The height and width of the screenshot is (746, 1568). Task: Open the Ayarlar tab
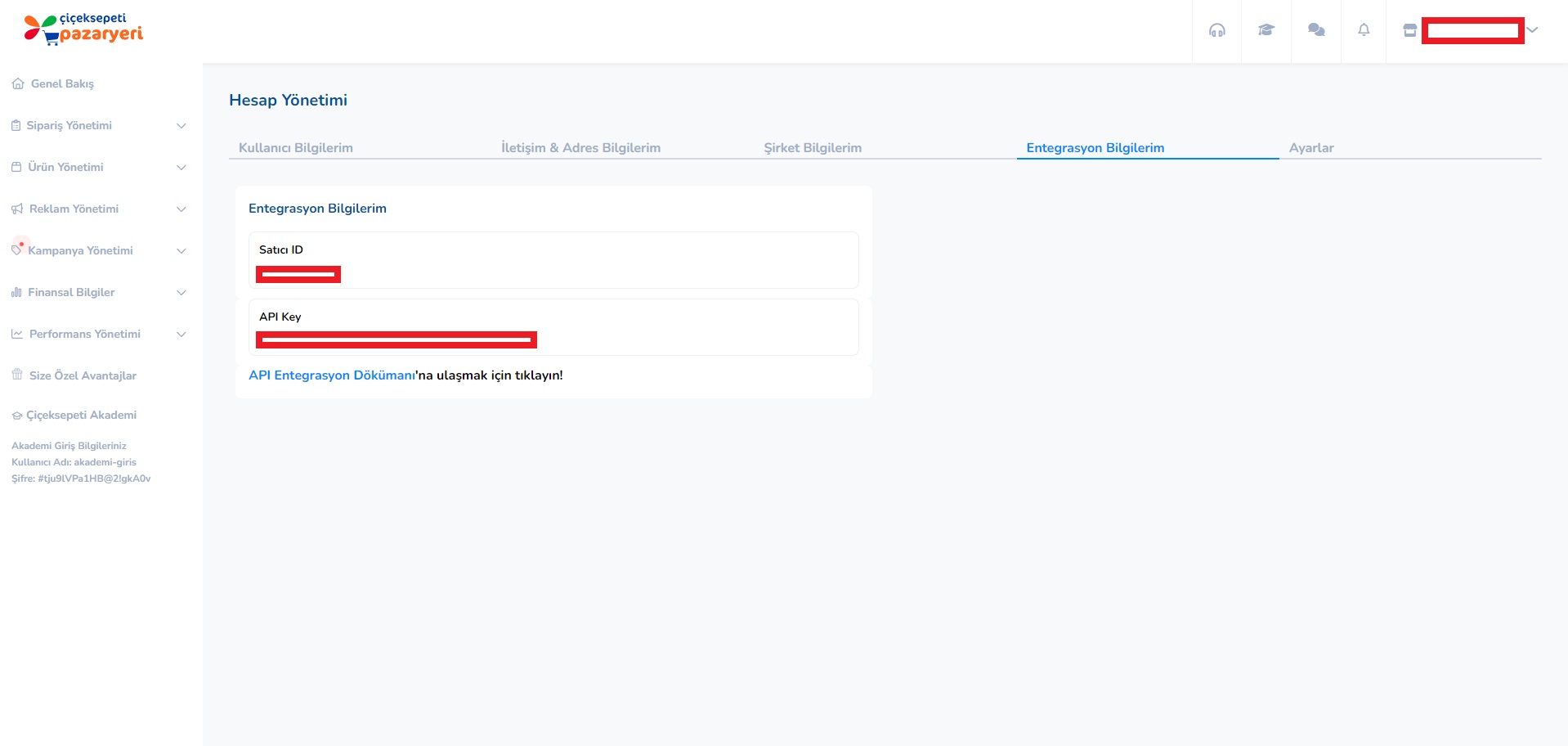tap(1310, 148)
